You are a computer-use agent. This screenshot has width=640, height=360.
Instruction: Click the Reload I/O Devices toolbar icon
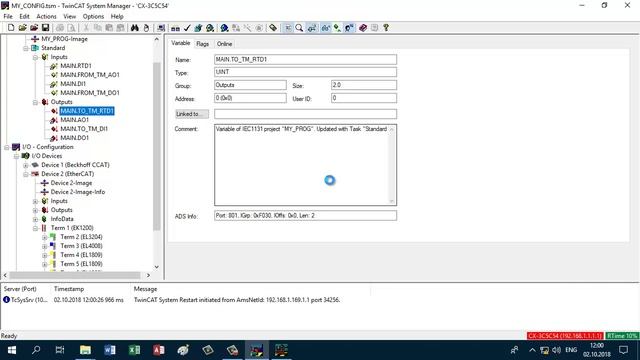236,28
